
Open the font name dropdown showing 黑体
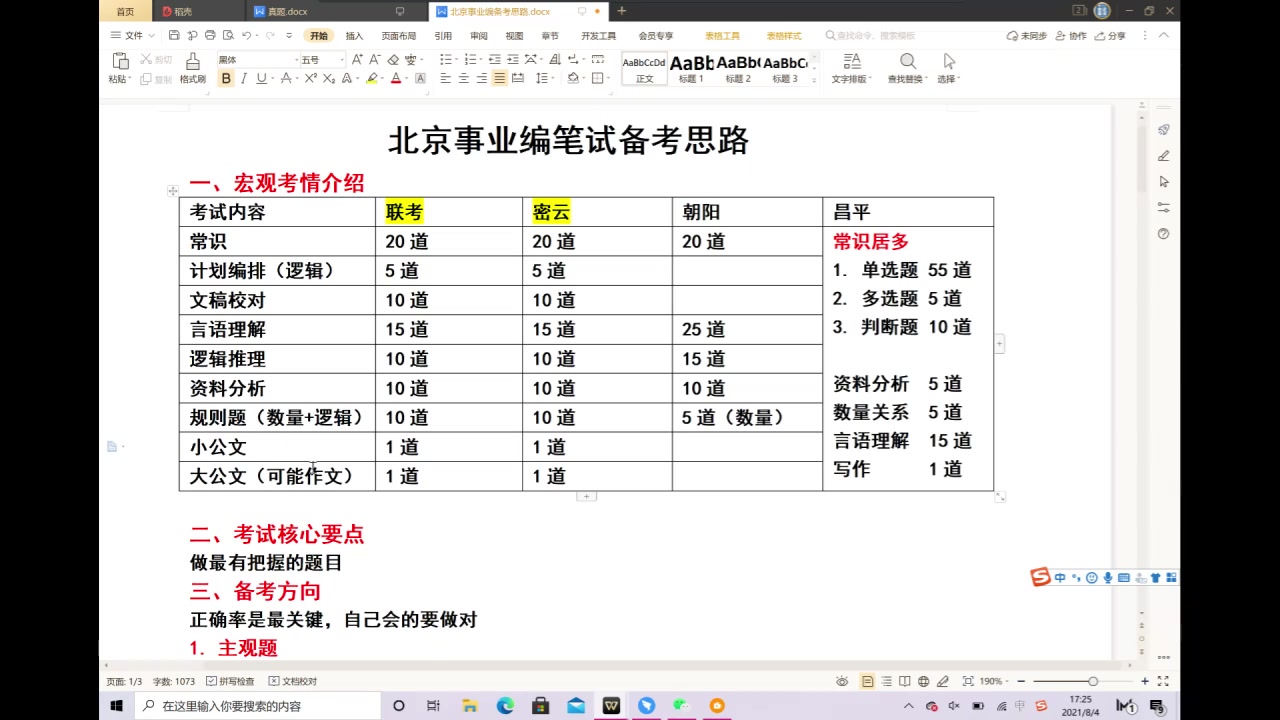296,60
